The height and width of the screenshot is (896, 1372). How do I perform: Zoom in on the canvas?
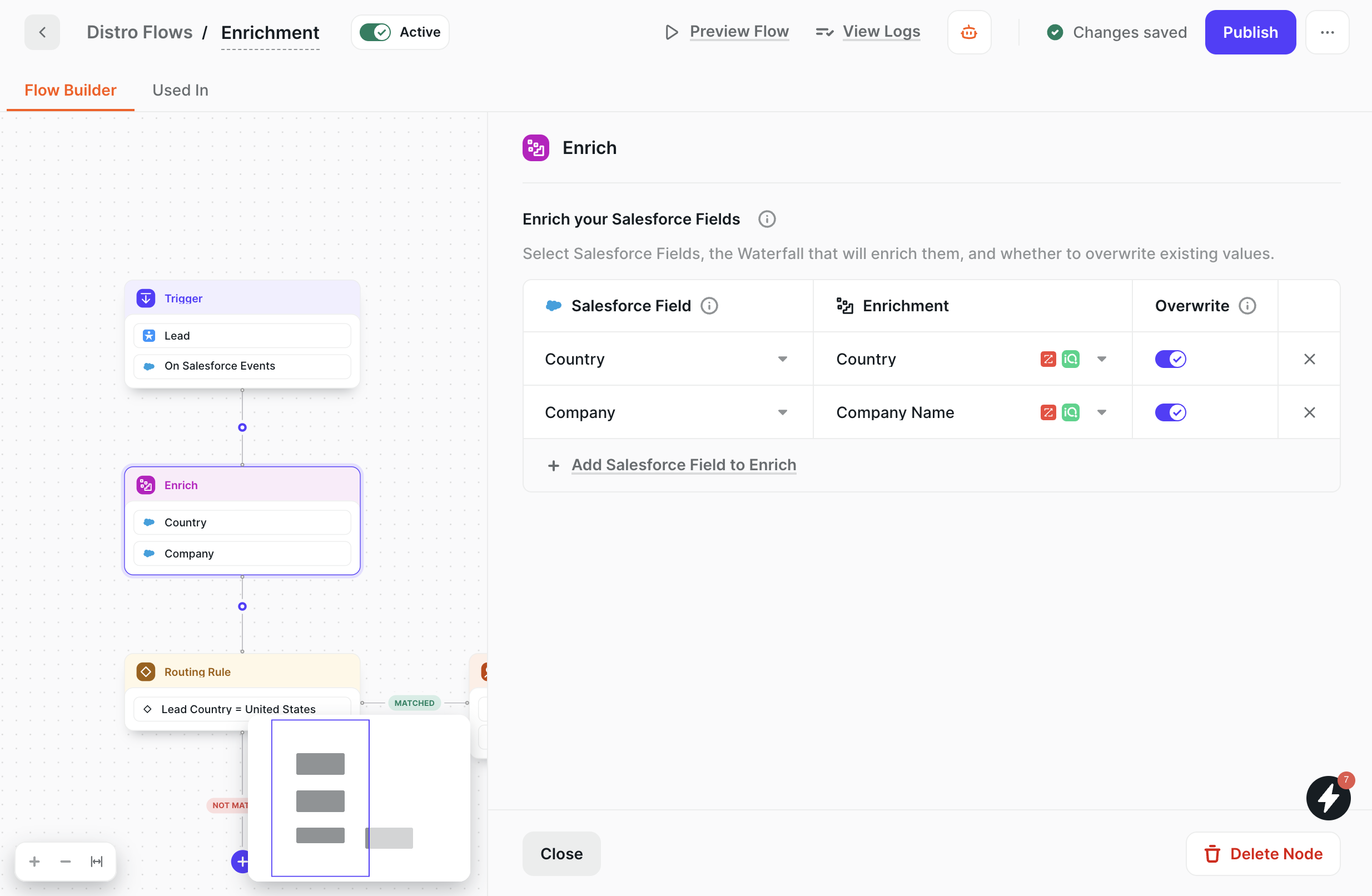34,861
